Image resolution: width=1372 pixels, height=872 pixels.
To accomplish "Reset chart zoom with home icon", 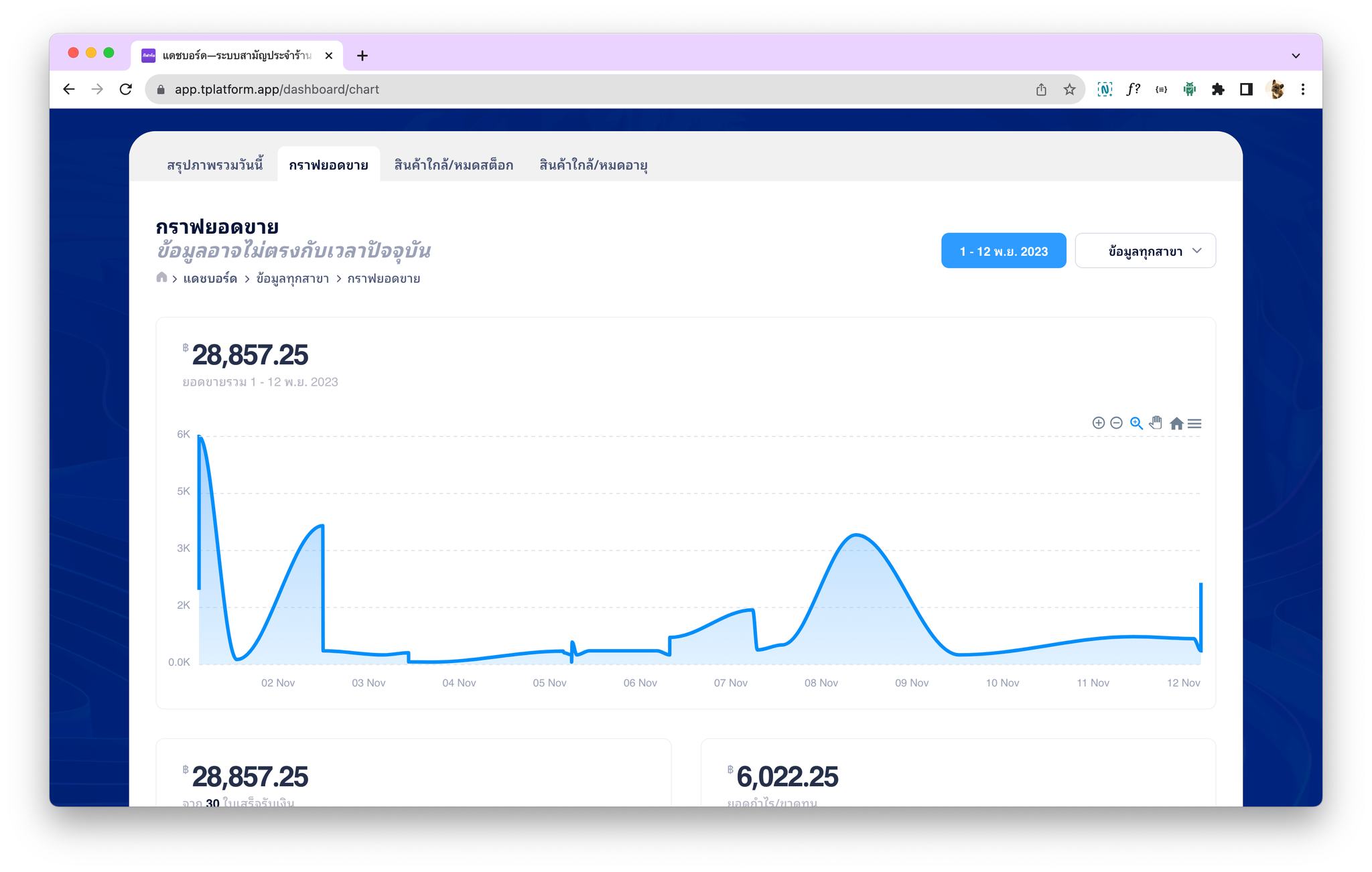I will point(1176,423).
